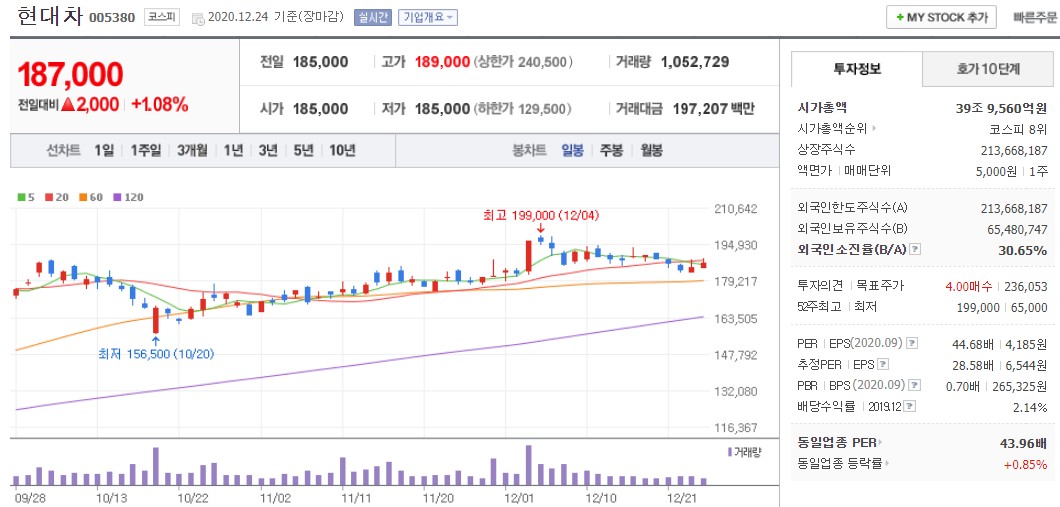Select the 3개월 line chart period

192,150
